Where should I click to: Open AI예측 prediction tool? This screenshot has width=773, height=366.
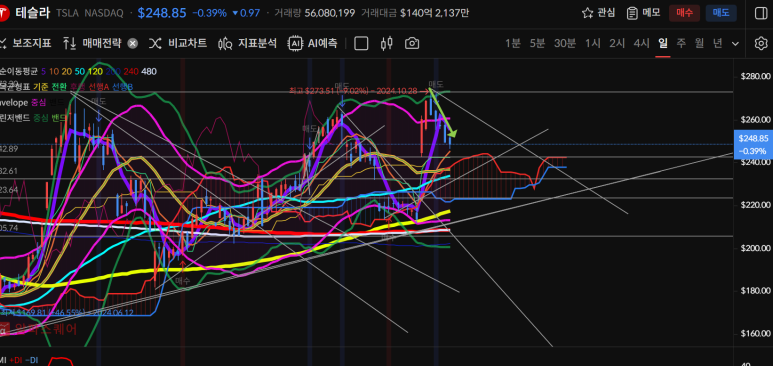313,43
